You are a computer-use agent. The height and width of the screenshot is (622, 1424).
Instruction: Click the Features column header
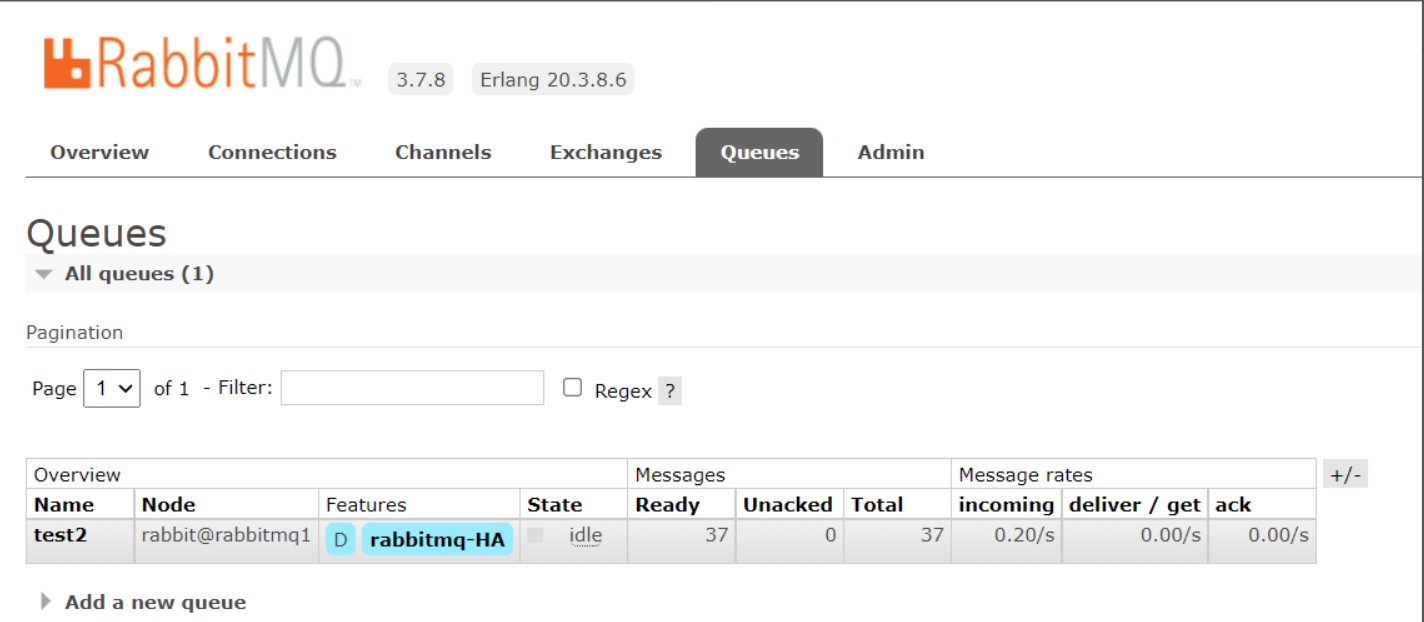coord(366,505)
